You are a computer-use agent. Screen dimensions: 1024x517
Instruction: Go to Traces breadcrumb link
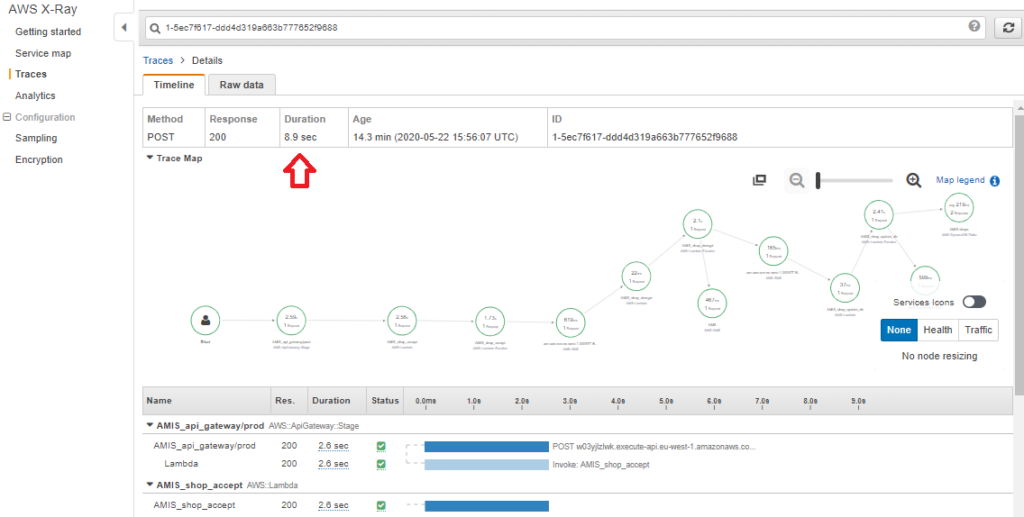158,61
